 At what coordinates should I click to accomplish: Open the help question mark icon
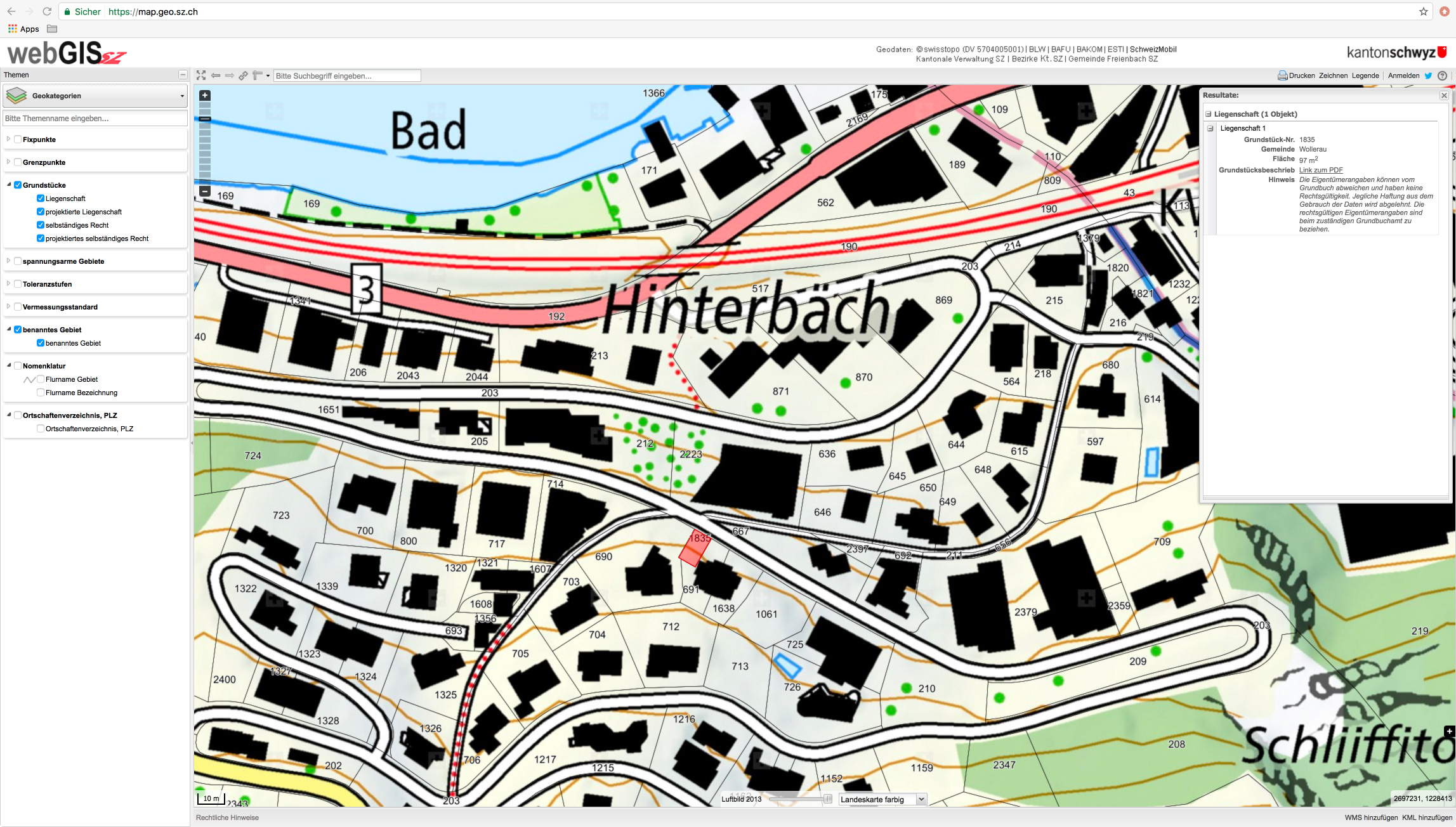pyautogui.click(x=1442, y=75)
